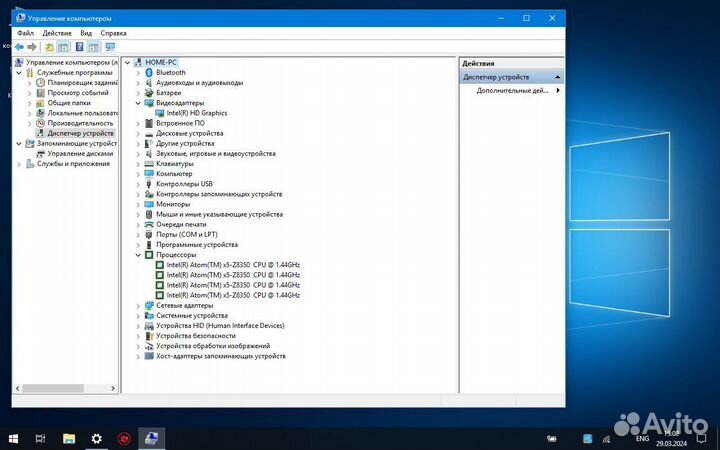The height and width of the screenshot is (450, 720).
Task: Open the Действие menu
Action: (55, 33)
